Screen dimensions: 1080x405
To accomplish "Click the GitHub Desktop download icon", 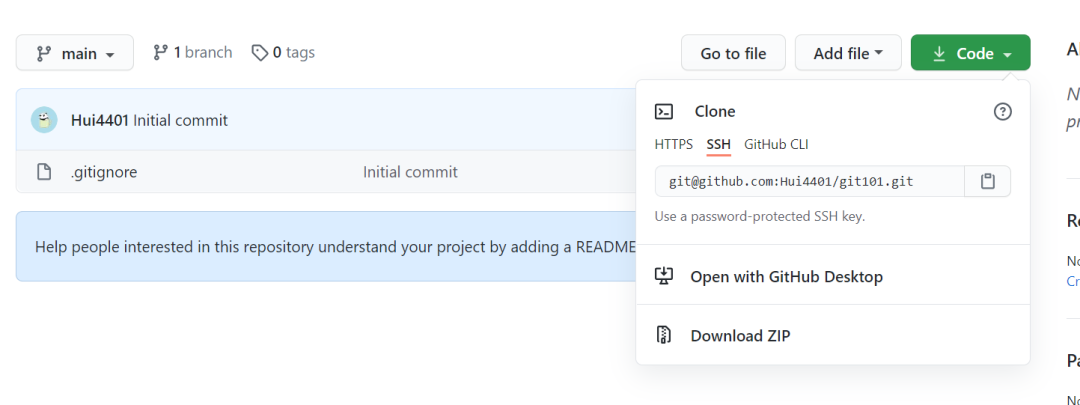I will [663, 277].
